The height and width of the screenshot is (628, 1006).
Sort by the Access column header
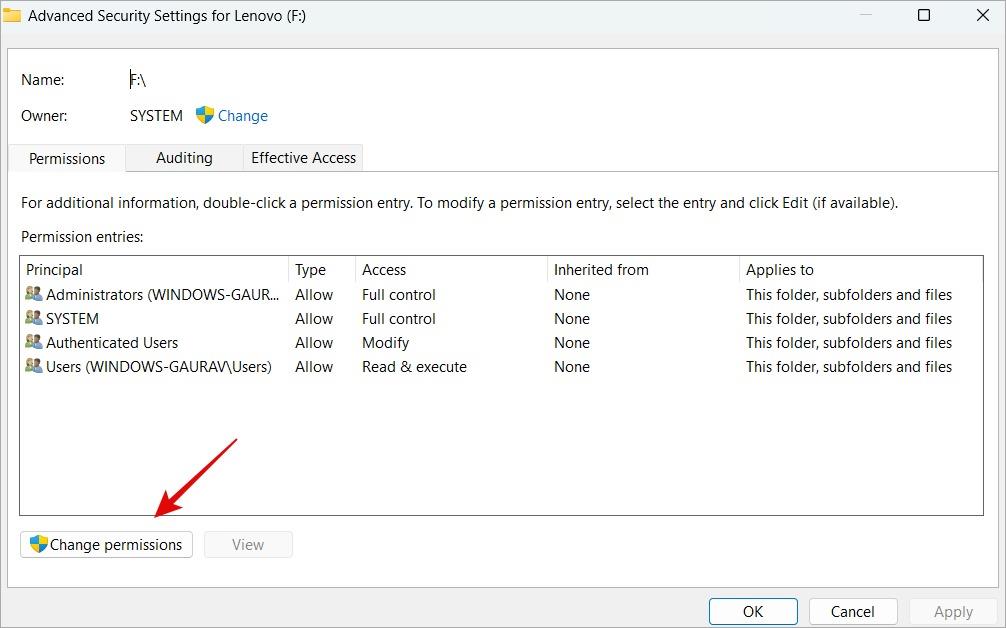pyautogui.click(x=450, y=269)
